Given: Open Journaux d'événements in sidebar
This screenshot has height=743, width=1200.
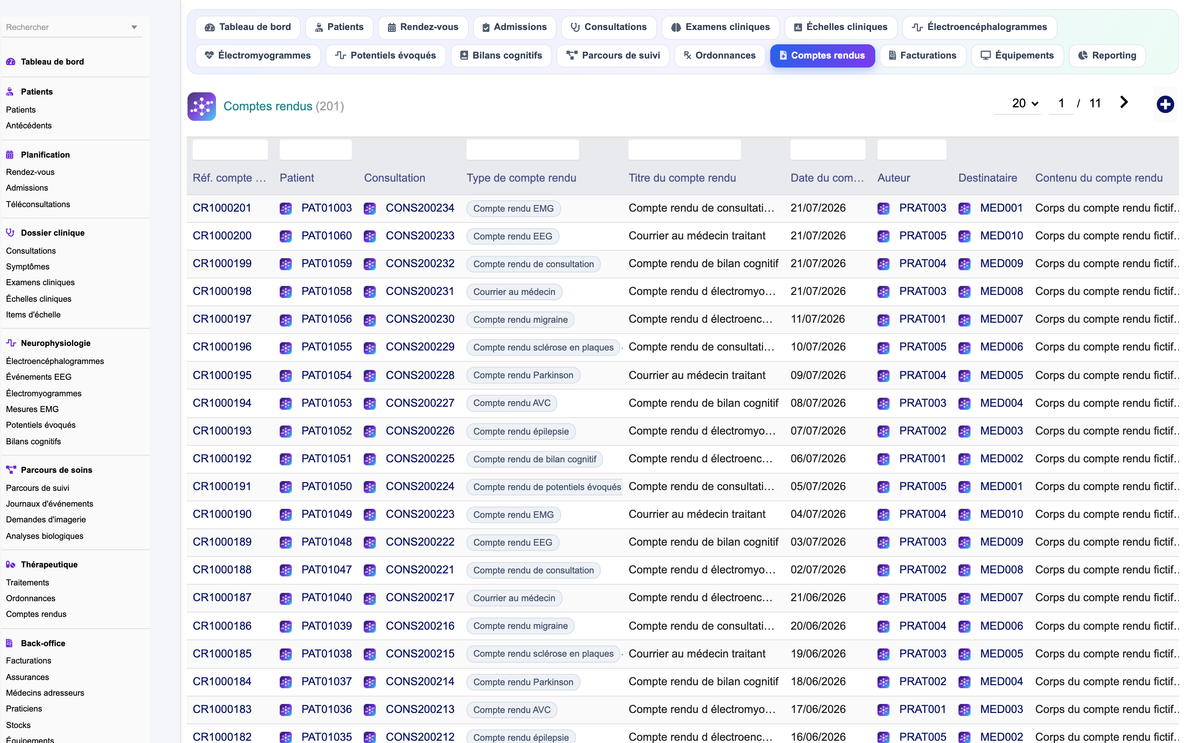Looking at the screenshot, I should pos(50,504).
